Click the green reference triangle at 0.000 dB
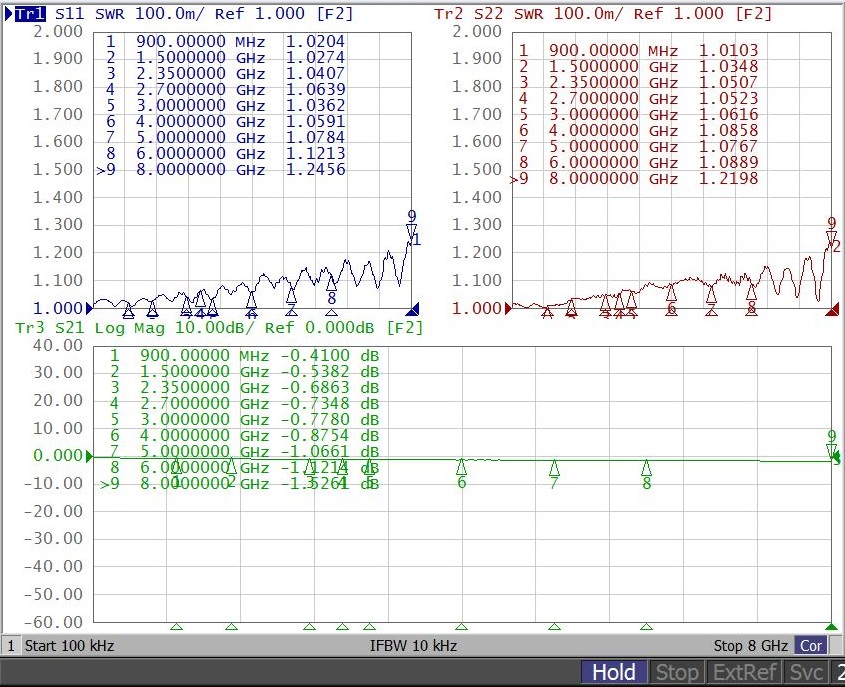This screenshot has height=687, width=845. pos(92,457)
